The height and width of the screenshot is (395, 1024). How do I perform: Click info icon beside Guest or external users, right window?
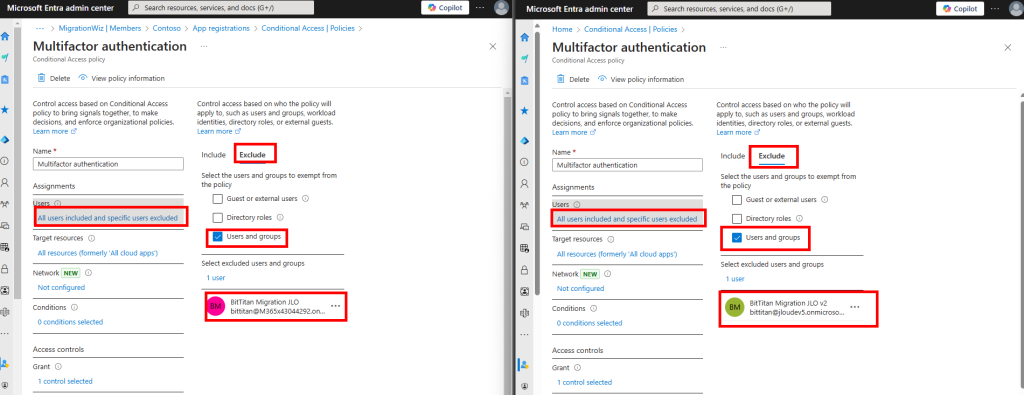click(824, 200)
